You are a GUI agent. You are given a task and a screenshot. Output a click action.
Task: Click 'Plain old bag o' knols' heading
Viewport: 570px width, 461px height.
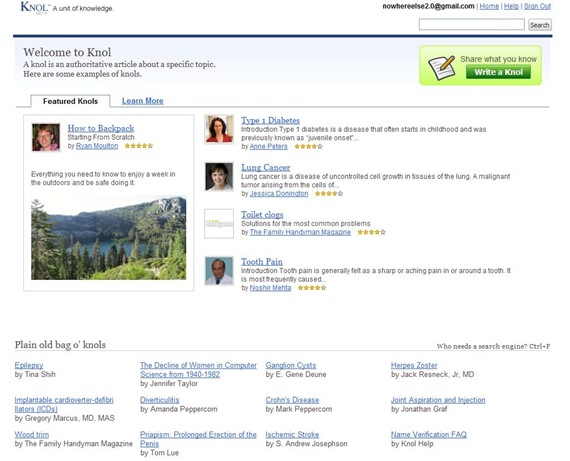pyautogui.click(x=60, y=344)
